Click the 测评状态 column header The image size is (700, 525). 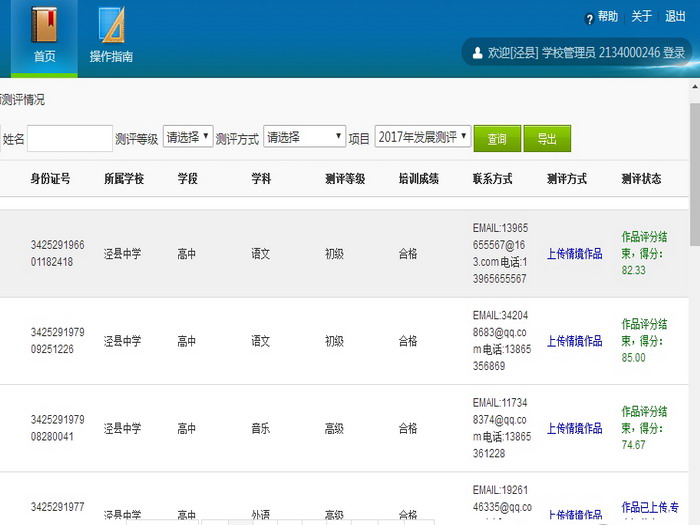(640, 179)
